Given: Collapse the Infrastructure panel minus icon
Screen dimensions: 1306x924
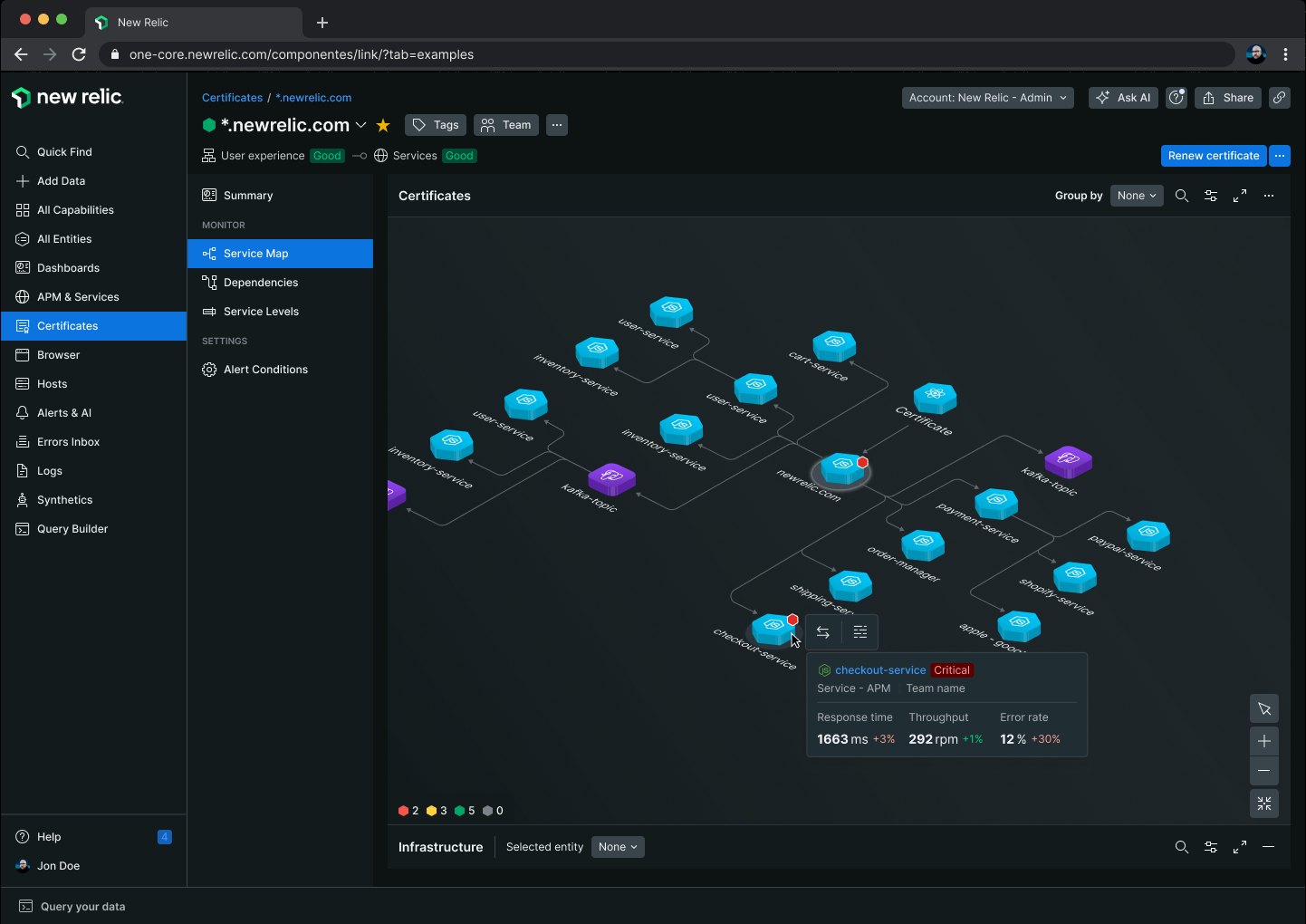Looking at the screenshot, I should point(1269,847).
